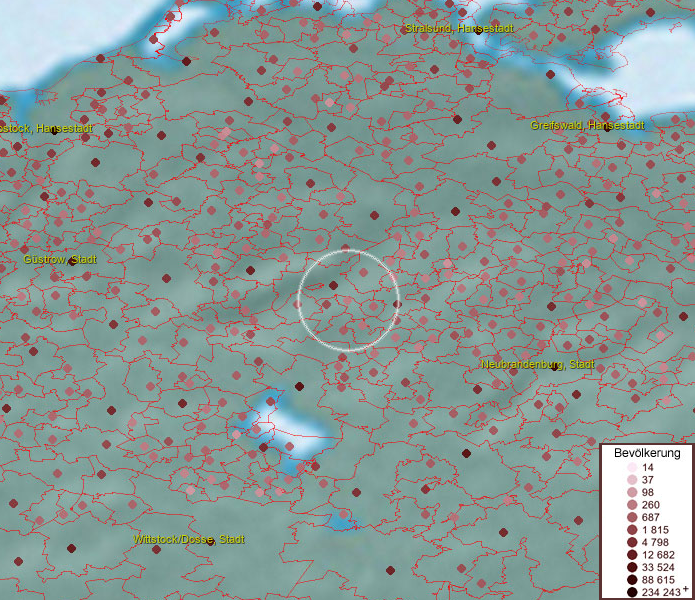Click the legend swatch for 88 615

point(633,580)
